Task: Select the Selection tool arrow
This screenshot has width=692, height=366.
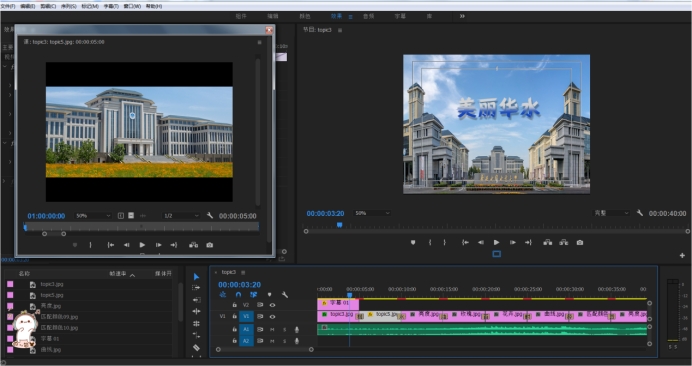Action: click(x=196, y=277)
